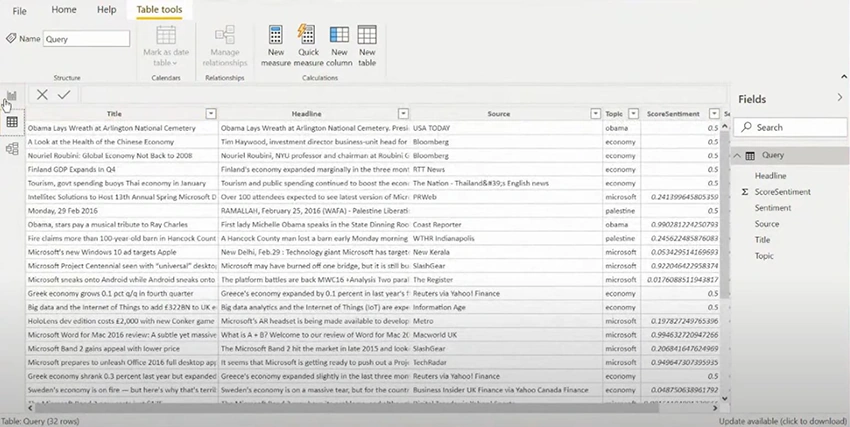This screenshot has height=427, width=850.
Task: Commit formula with the checkmark icon
Action: click(64, 95)
